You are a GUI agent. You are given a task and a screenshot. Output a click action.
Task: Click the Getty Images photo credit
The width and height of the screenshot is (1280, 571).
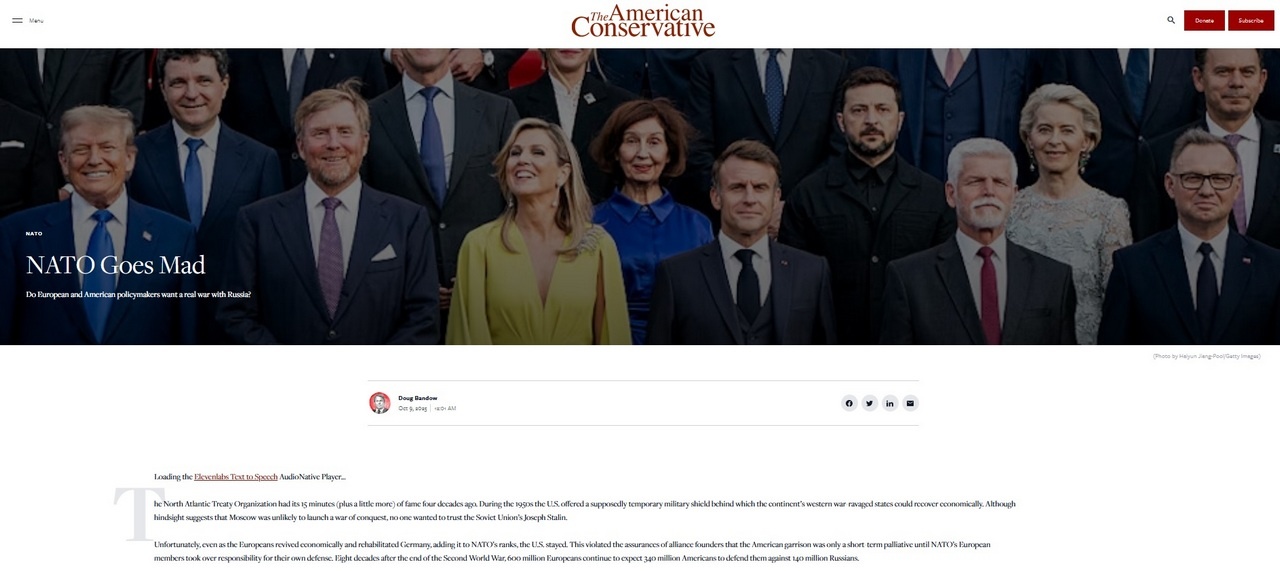(1206, 356)
